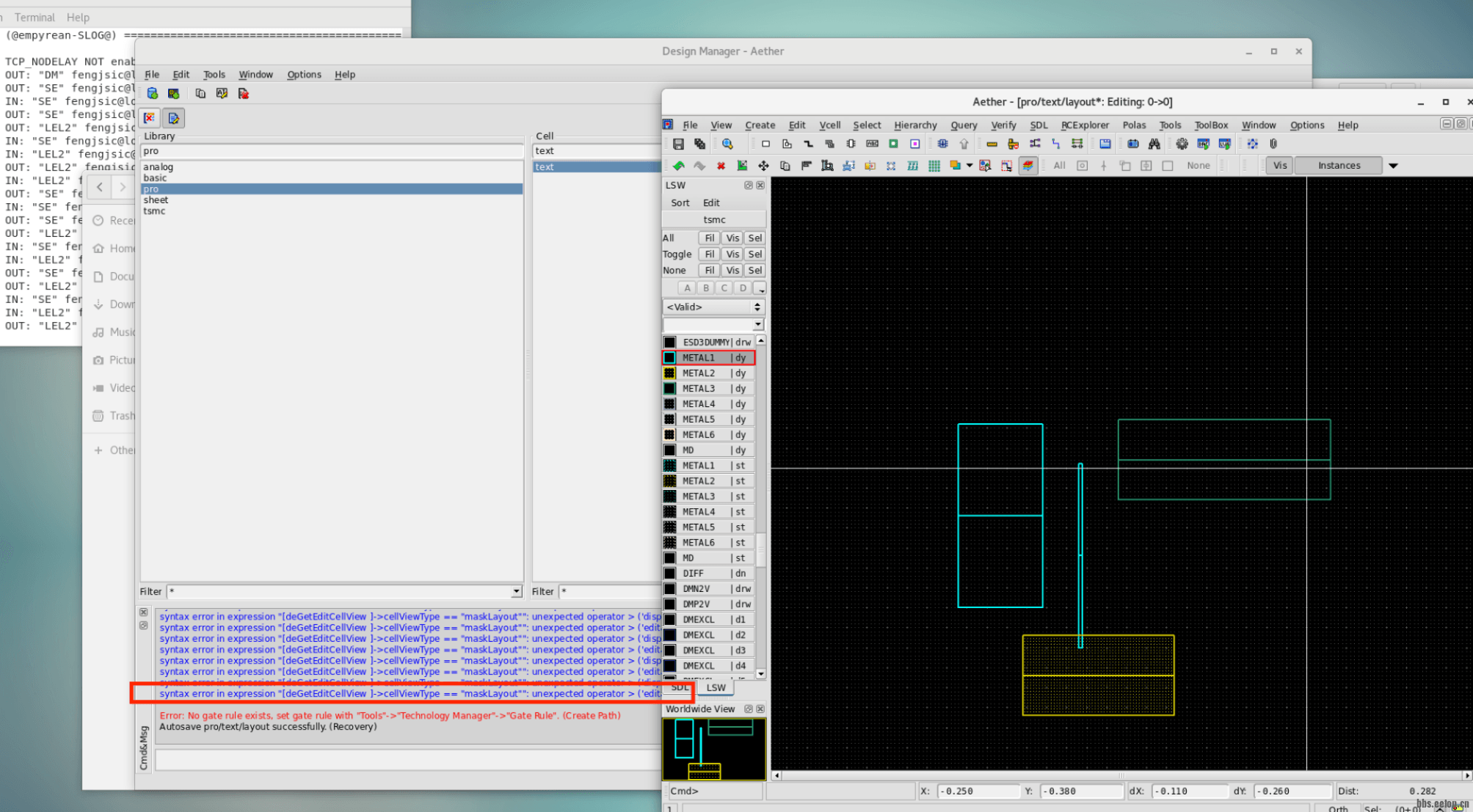Open the Terminal menu in the terminal window

pyautogui.click(x=34, y=17)
